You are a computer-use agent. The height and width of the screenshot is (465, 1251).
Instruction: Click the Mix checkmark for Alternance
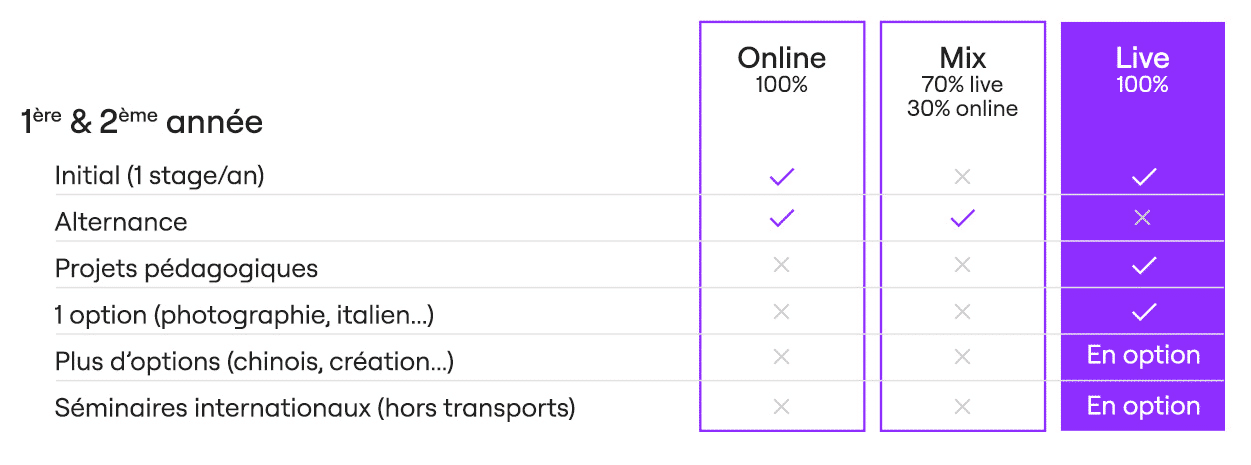(962, 218)
